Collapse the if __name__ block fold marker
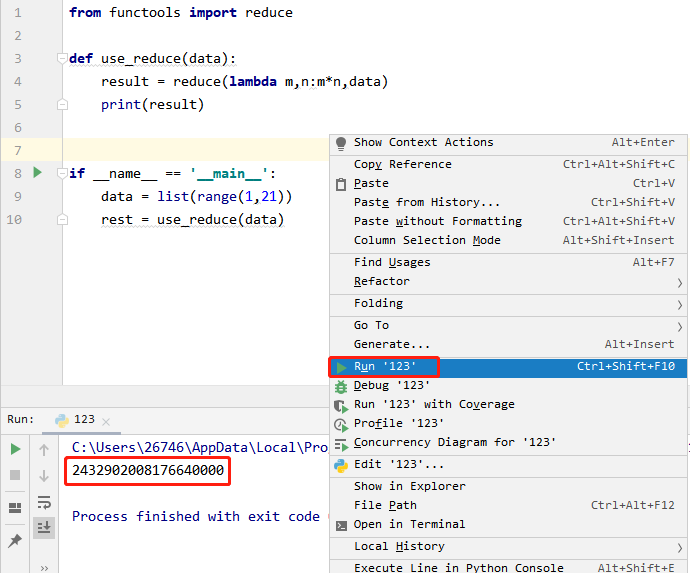Viewport: 690px width, 573px height. [62, 174]
